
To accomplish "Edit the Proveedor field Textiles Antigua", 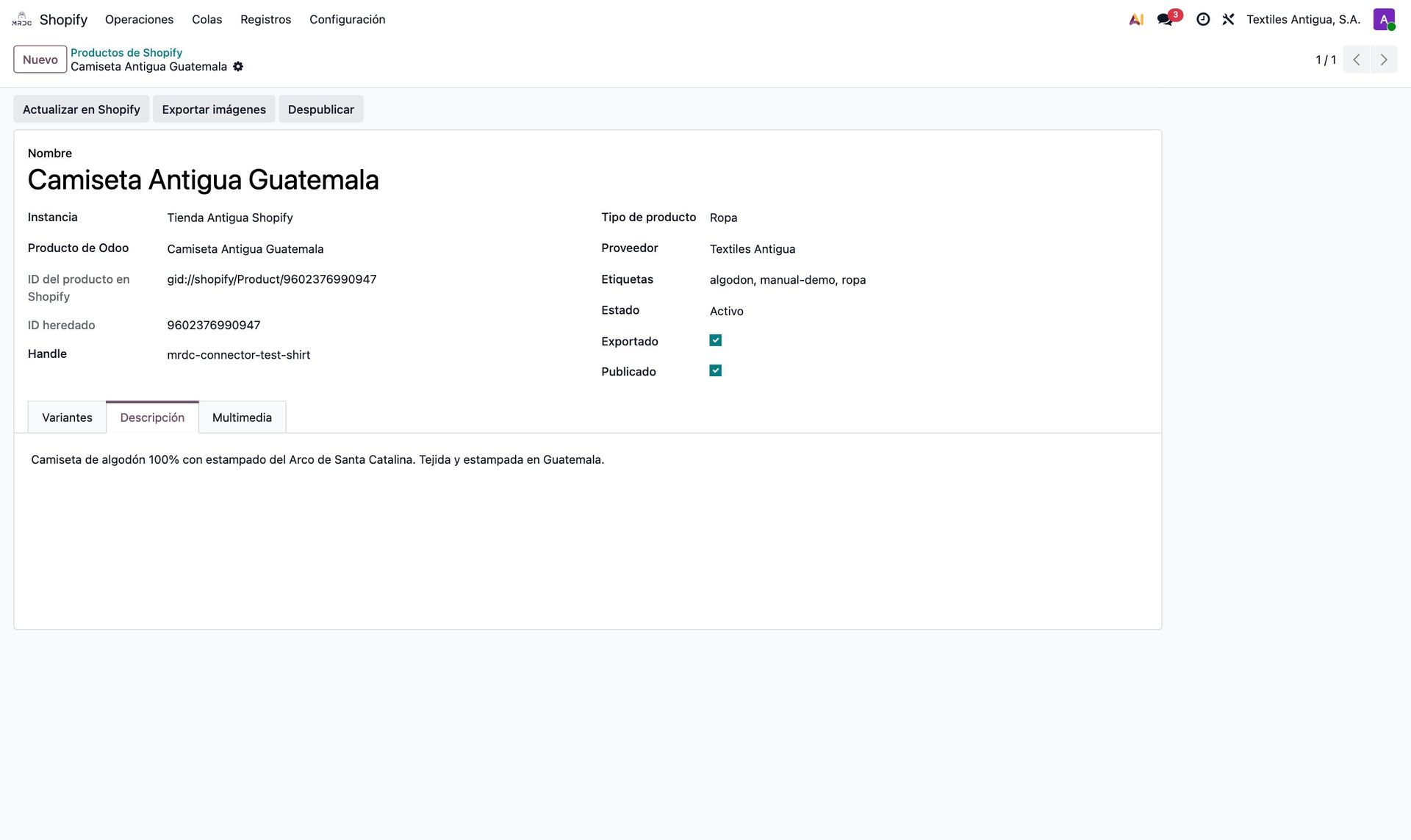I will [753, 249].
